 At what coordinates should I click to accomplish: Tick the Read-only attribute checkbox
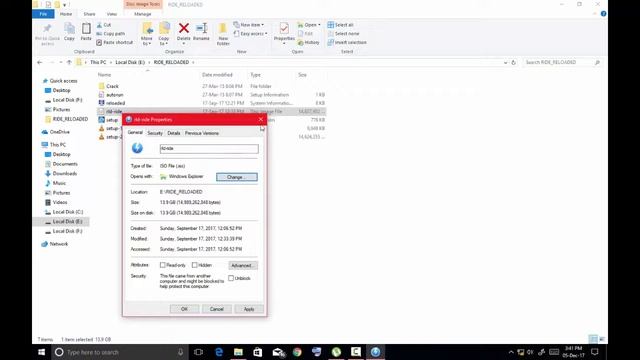162,265
